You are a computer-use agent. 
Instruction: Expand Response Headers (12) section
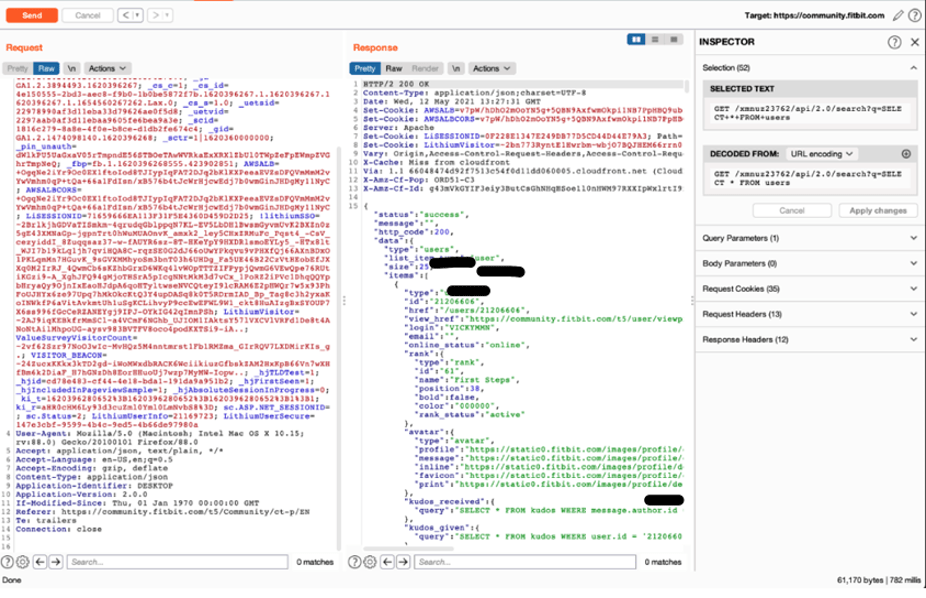click(x=810, y=339)
